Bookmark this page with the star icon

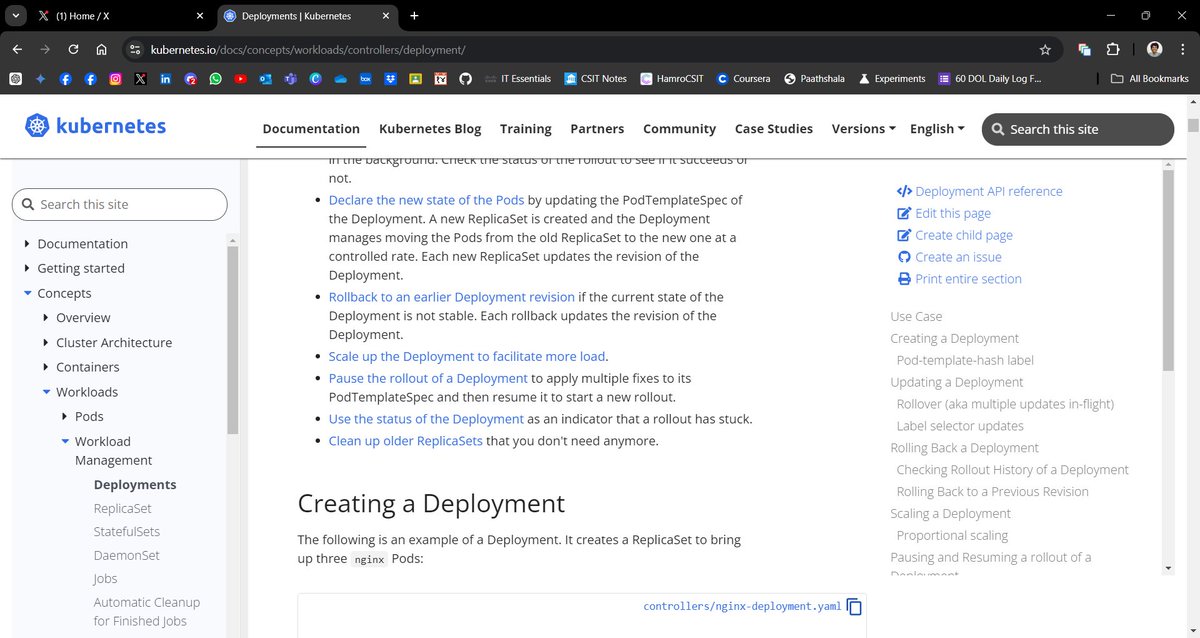click(x=1045, y=49)
